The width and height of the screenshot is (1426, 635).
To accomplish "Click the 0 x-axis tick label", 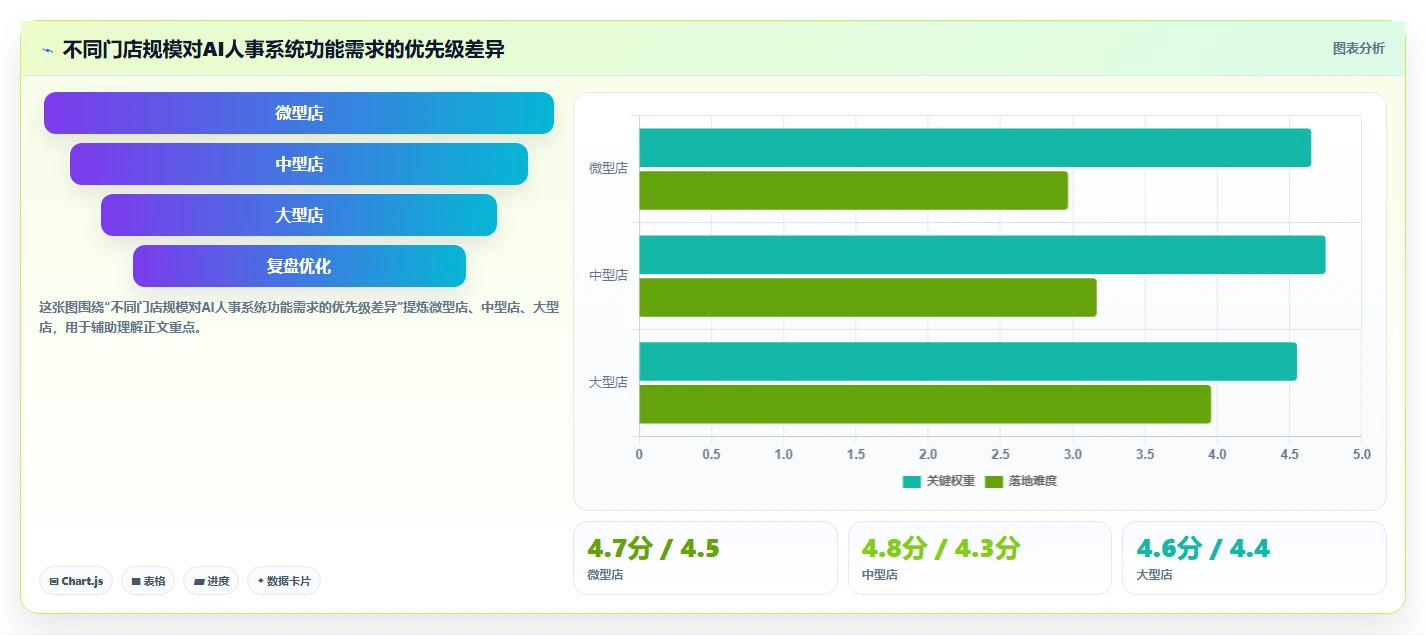I will click(639, 454).
